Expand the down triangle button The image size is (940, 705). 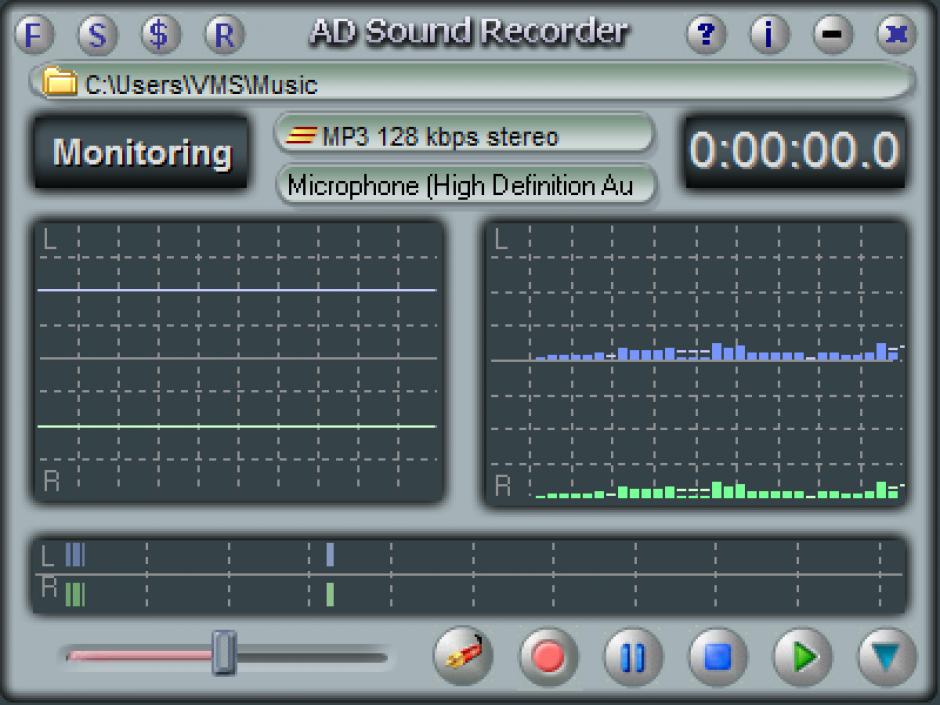point(886,656)
